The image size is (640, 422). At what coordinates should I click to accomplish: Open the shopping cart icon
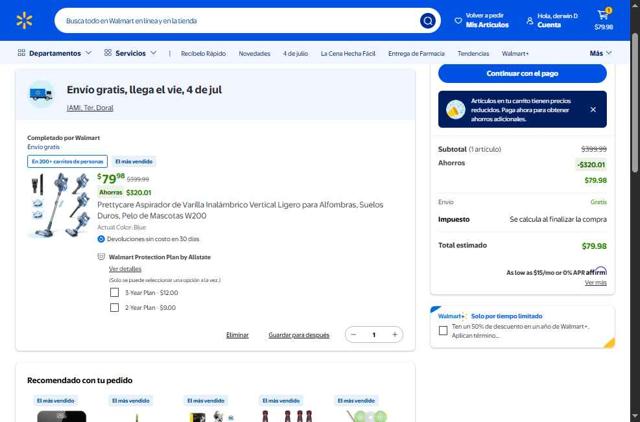tap(603, 15)
